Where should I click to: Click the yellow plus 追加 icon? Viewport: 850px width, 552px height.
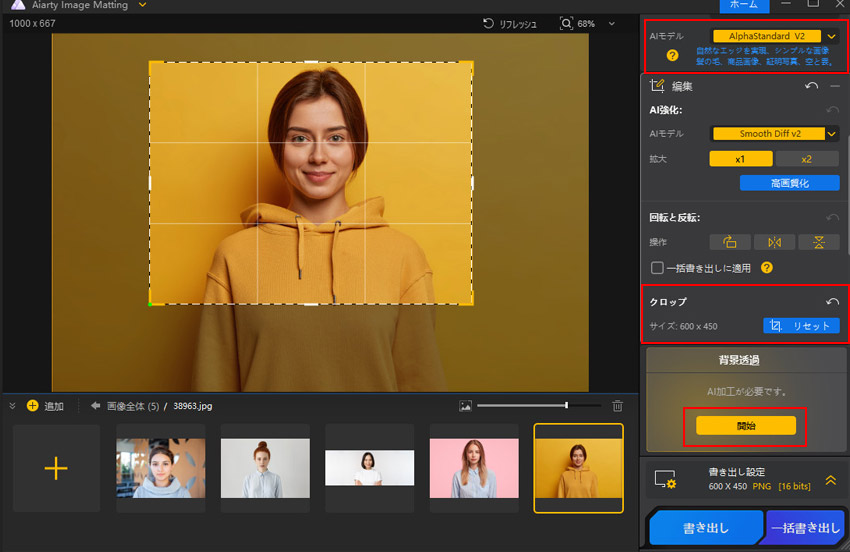click(x=33, y=406)
